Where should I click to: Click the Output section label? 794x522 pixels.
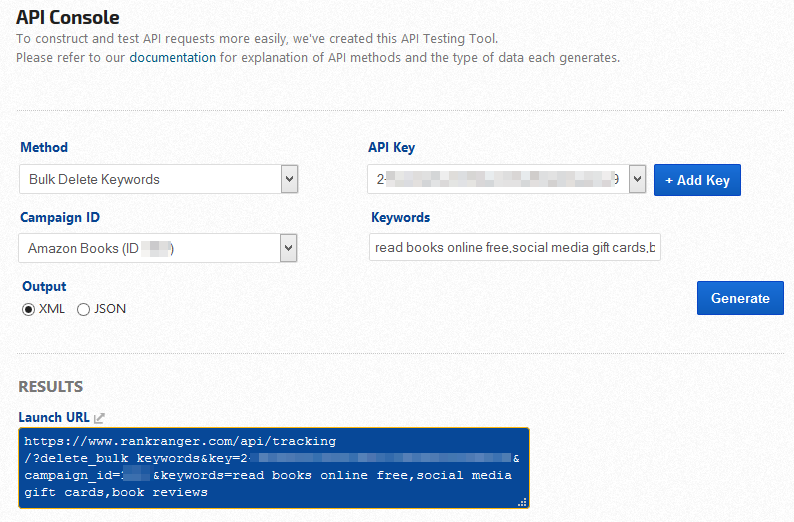[x=44, y=286]
